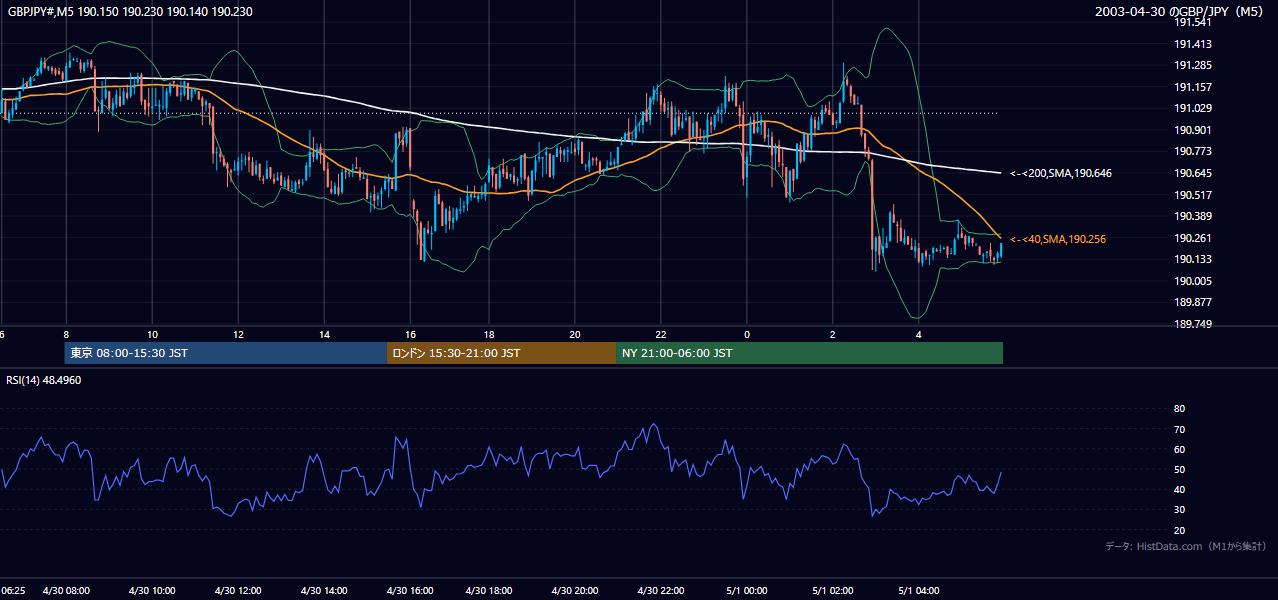Click hour tick 20 under the price chart
The width and height of the screenshot is (1278, 600).
pyautogui.click(x=574, y=333)
